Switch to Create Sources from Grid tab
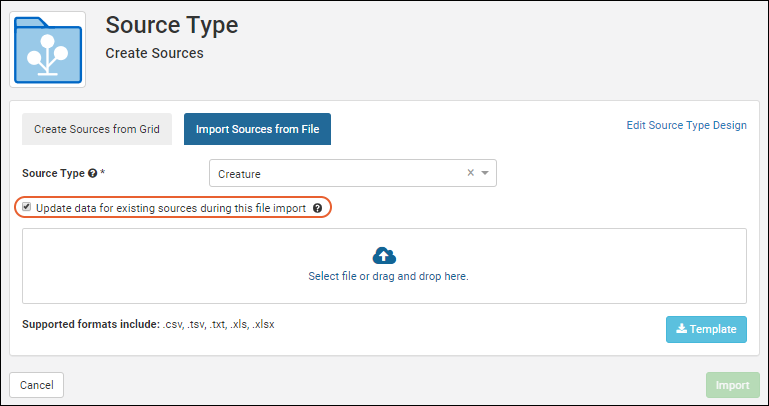The image size is (769, 406). [97, 129]
